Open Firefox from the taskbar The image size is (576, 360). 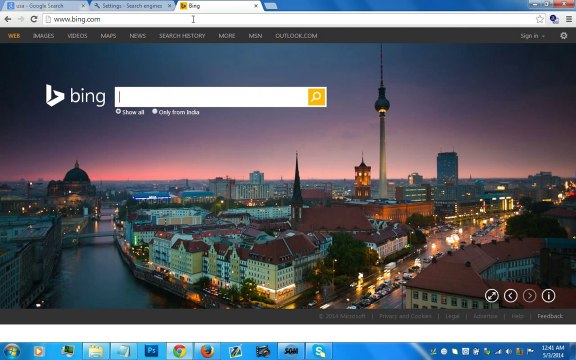[207, 351]
